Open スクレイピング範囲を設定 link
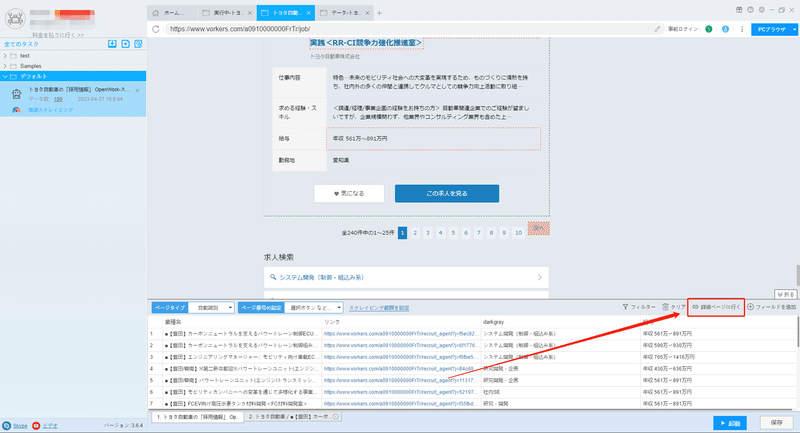 (379, 308)
